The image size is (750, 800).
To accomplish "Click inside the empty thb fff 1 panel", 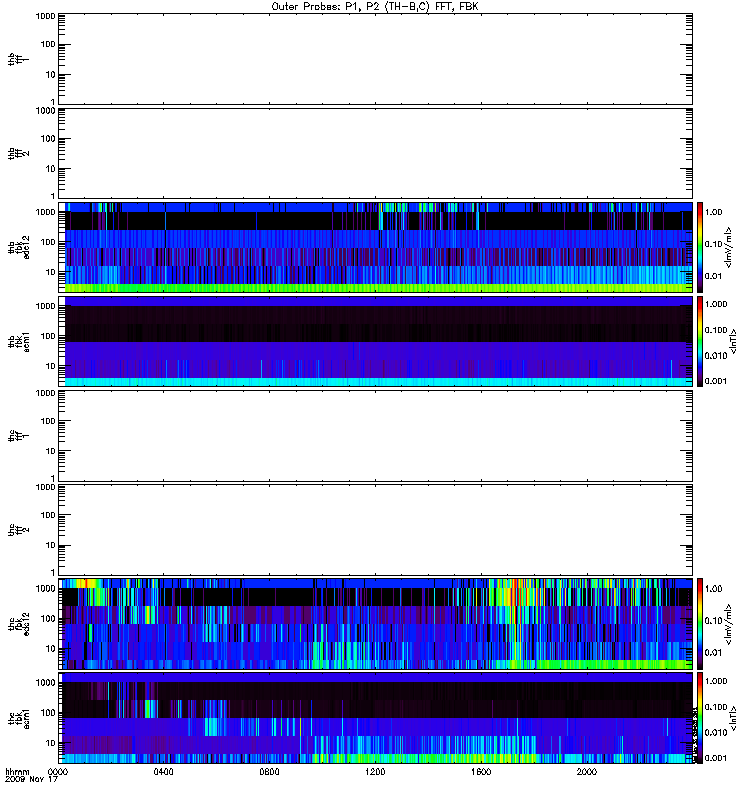I will 375,59.
